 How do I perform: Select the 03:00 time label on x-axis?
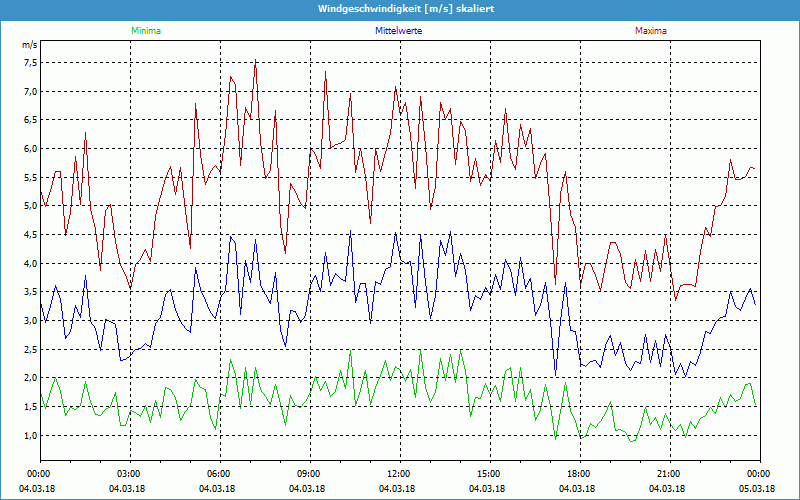[129, 474]
